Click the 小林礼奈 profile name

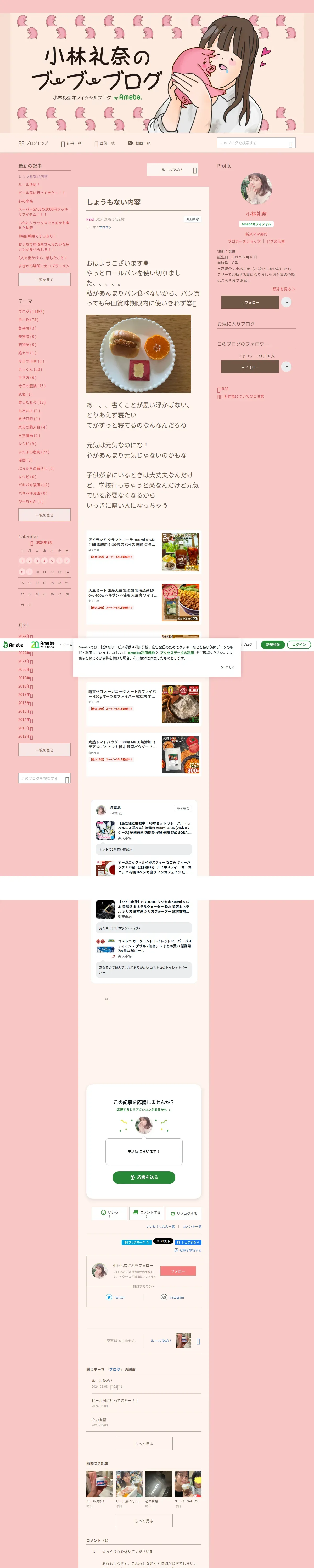click(256, 214)
